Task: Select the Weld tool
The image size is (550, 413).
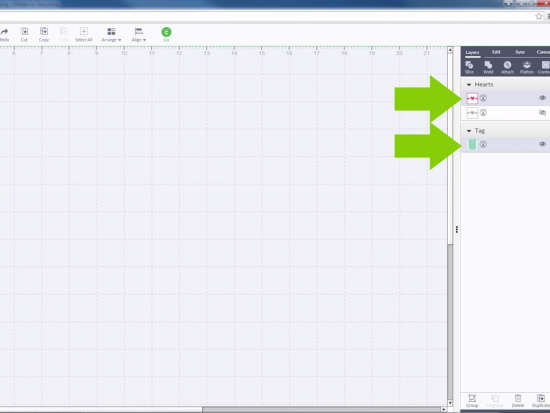Action: [488, 67]
